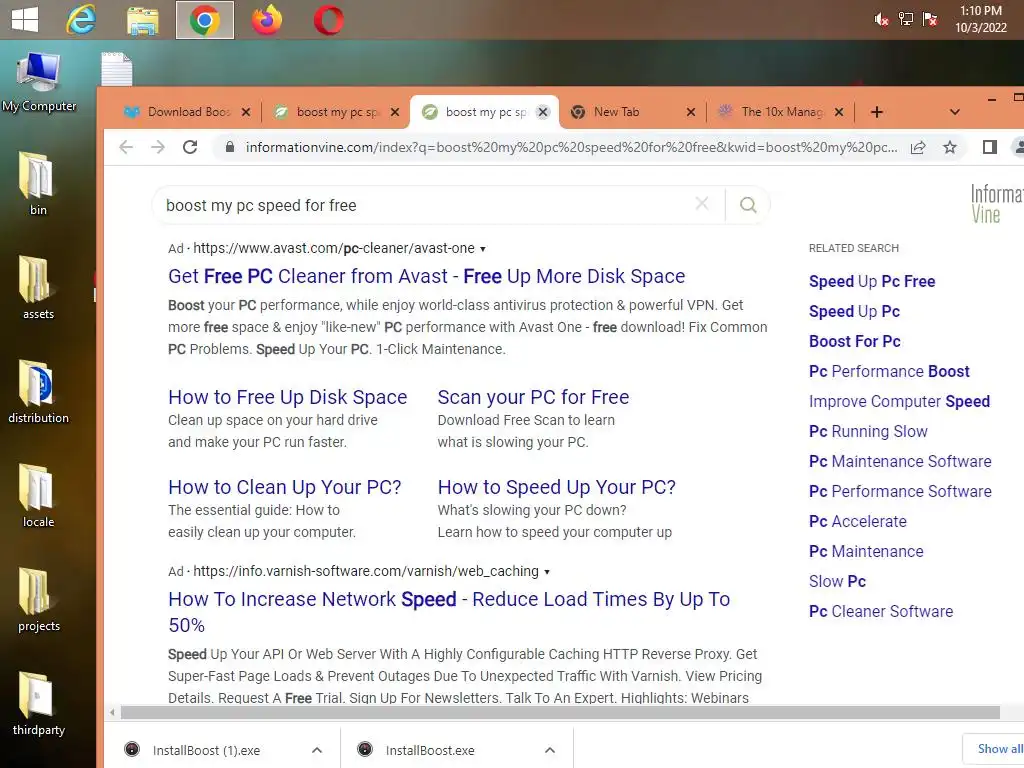This screenshot has width=1024, height=768.
Task: Select the Chrome taskbar icon
Action: click(x=204, y=20)
